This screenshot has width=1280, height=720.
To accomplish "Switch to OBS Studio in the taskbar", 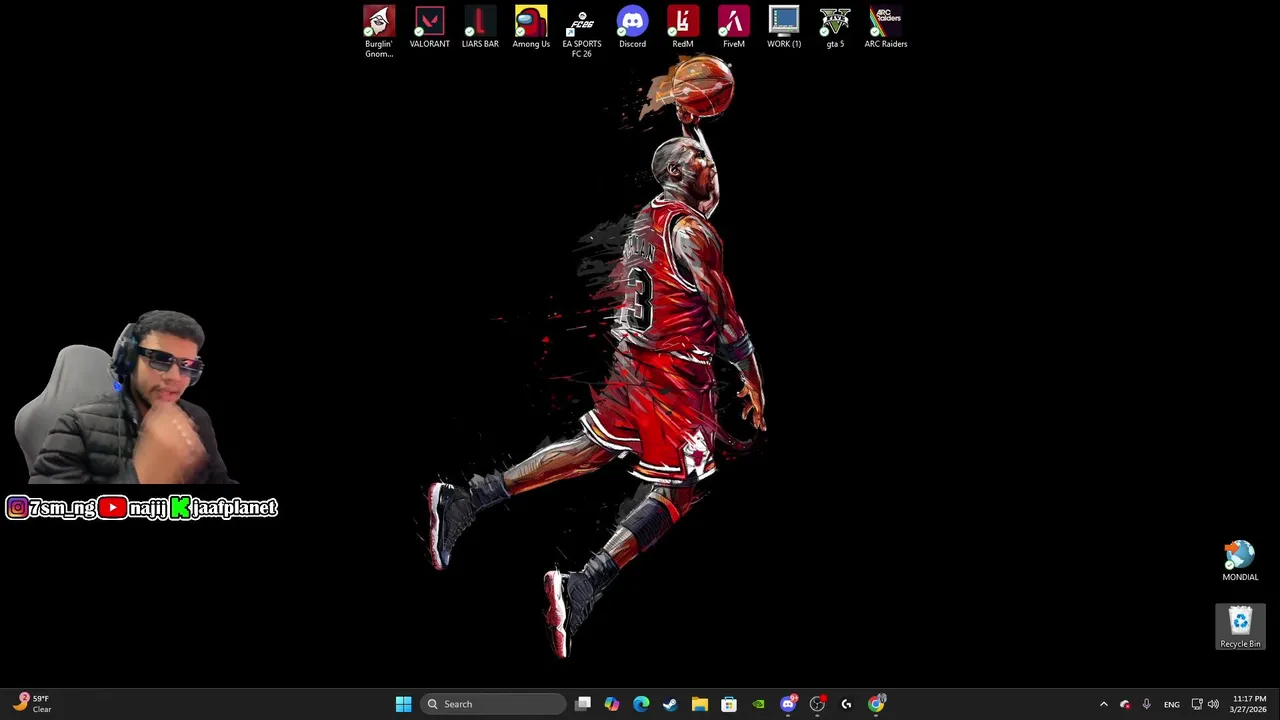I will (x=817, y=704).
